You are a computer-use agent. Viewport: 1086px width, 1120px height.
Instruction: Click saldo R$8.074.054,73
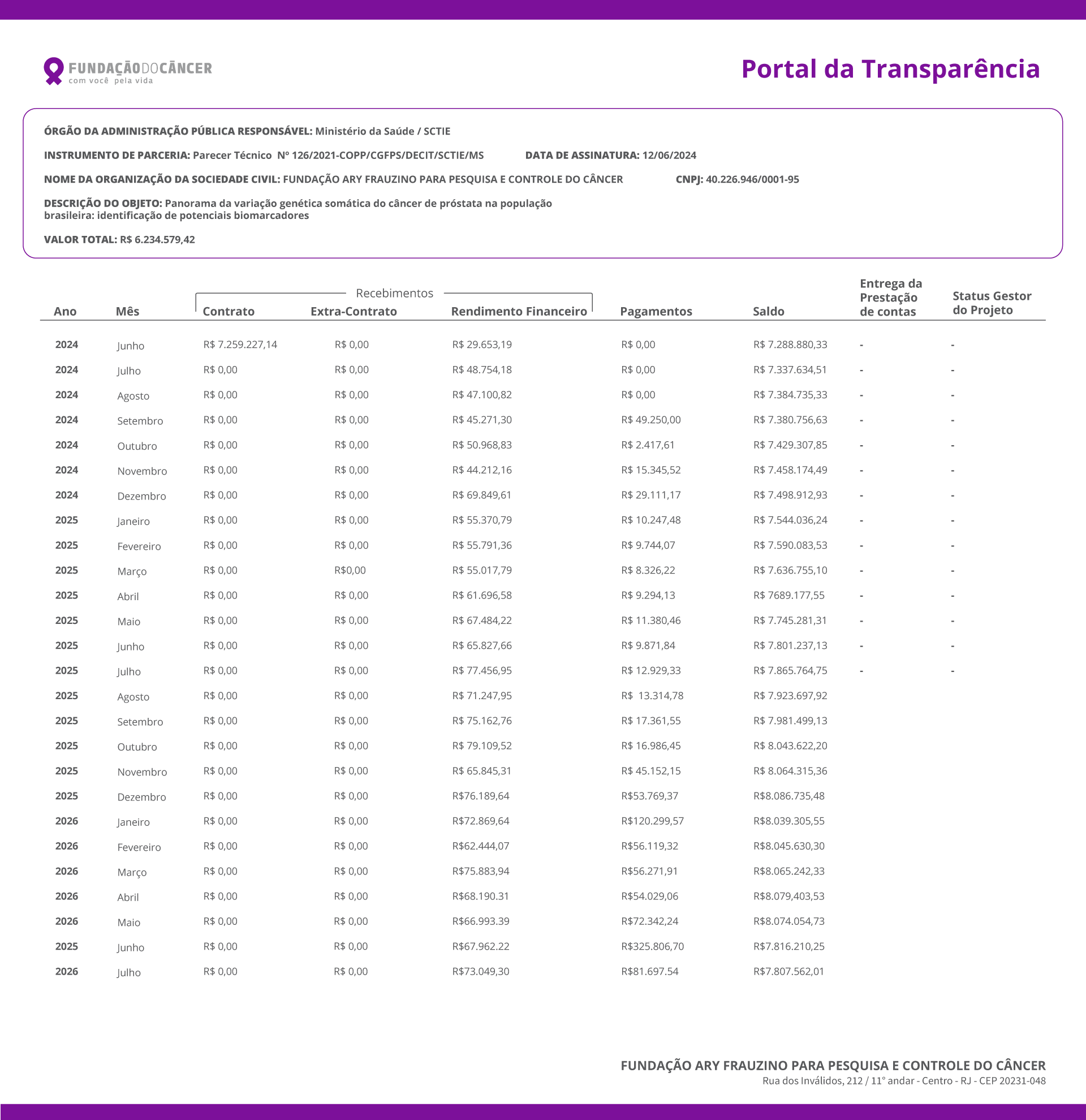[x=789, y=922]
